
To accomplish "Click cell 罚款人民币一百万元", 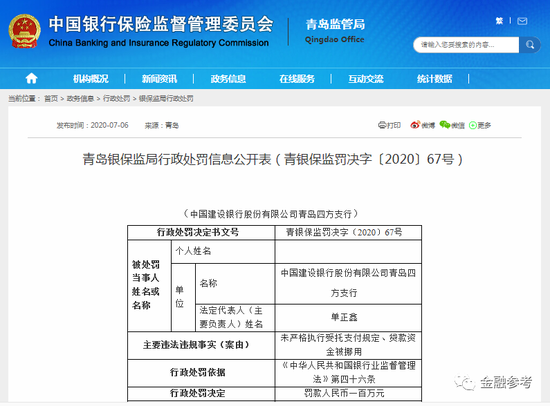I will pyautogui.click(x=348, y=393).
